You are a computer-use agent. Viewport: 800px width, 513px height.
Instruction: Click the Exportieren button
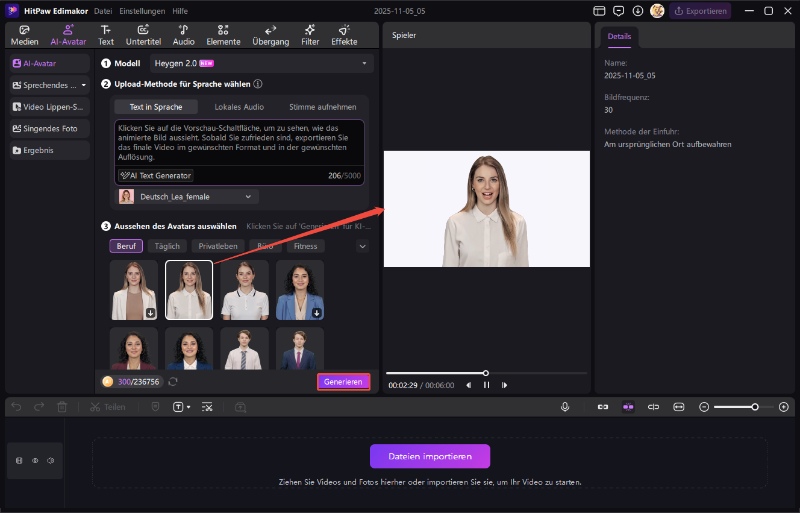[x=700, y=11]
